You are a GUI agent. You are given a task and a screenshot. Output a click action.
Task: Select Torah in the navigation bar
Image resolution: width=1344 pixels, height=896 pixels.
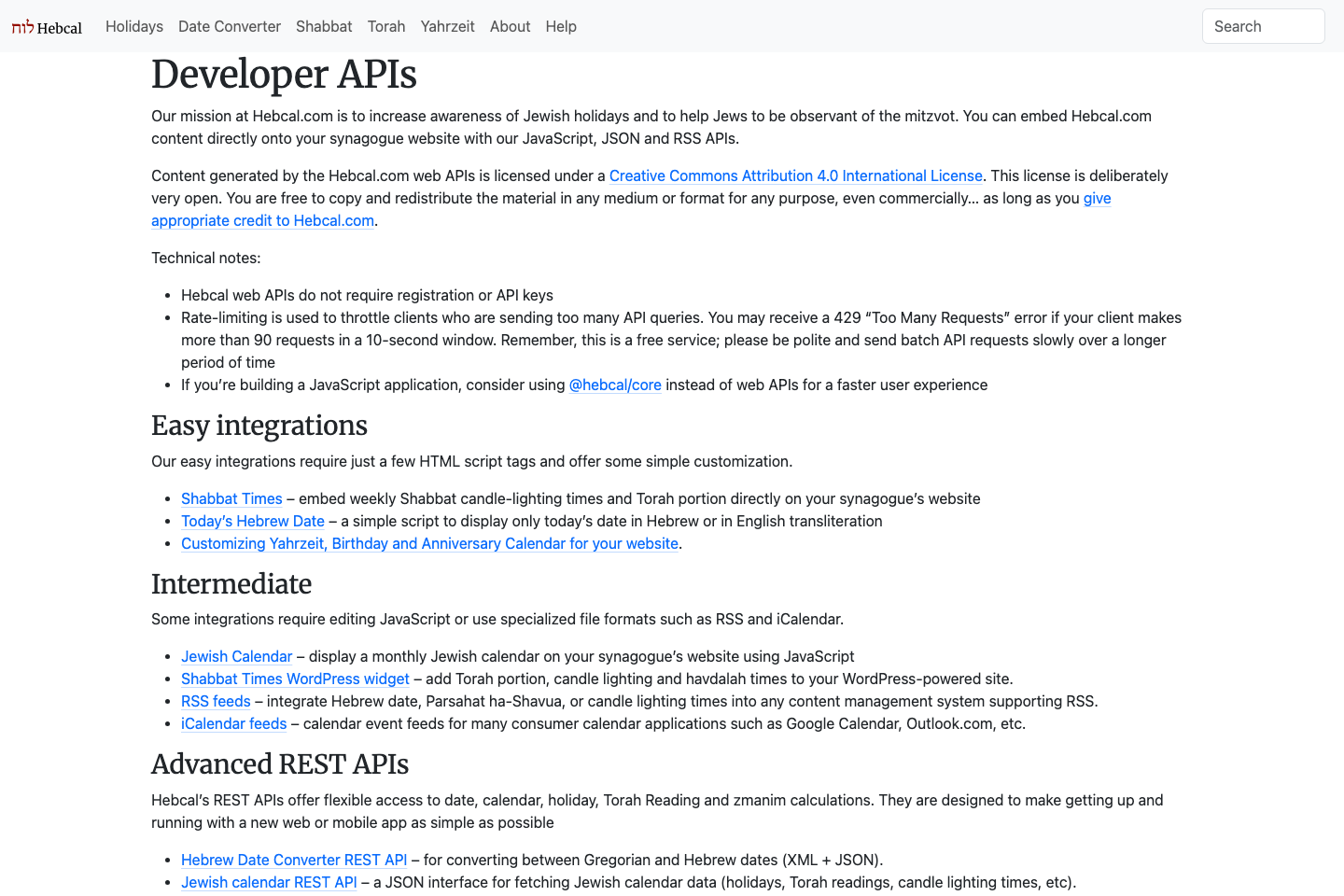point(386,26)
